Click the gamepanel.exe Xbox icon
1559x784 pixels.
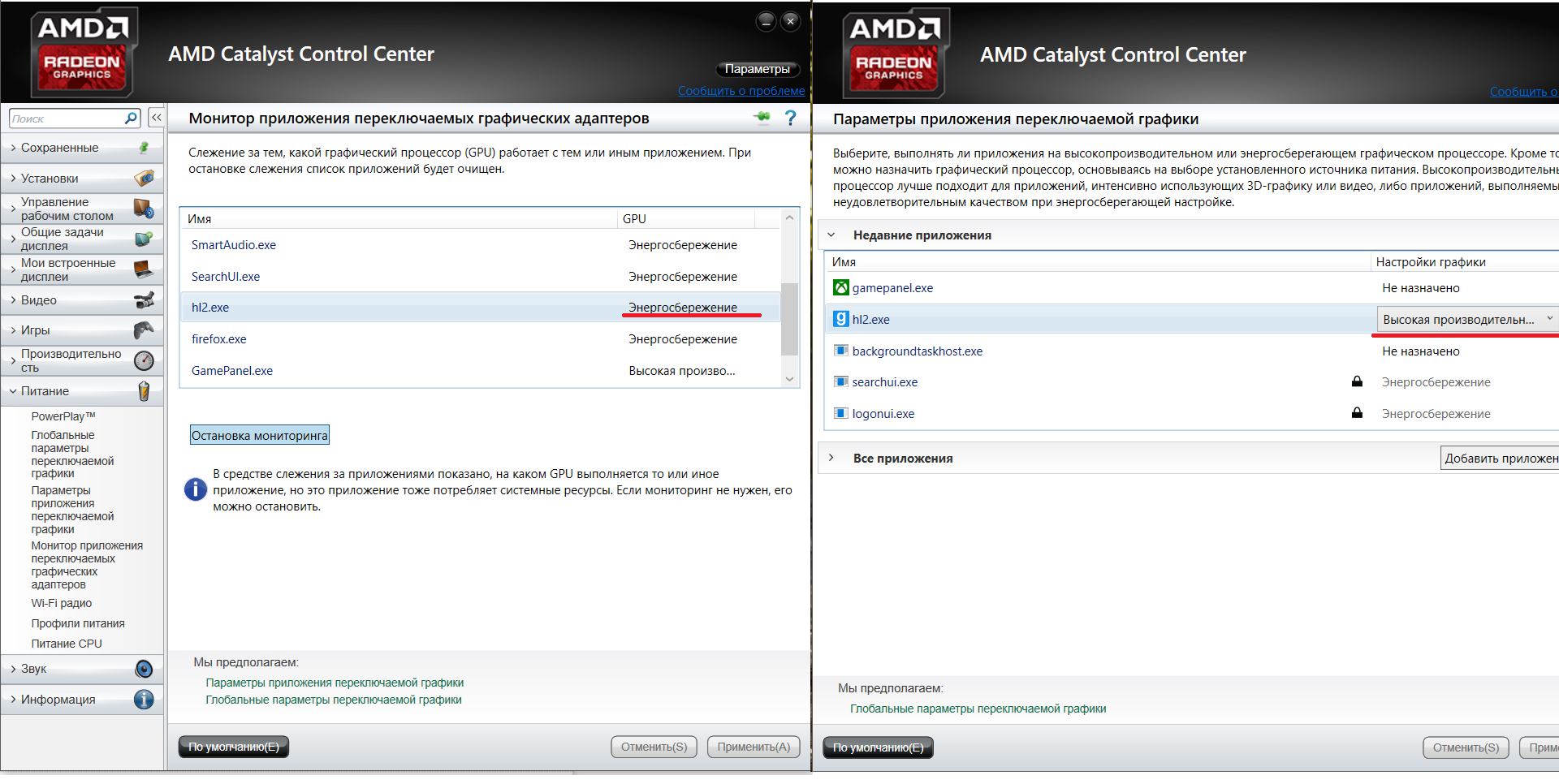[841, 287]
